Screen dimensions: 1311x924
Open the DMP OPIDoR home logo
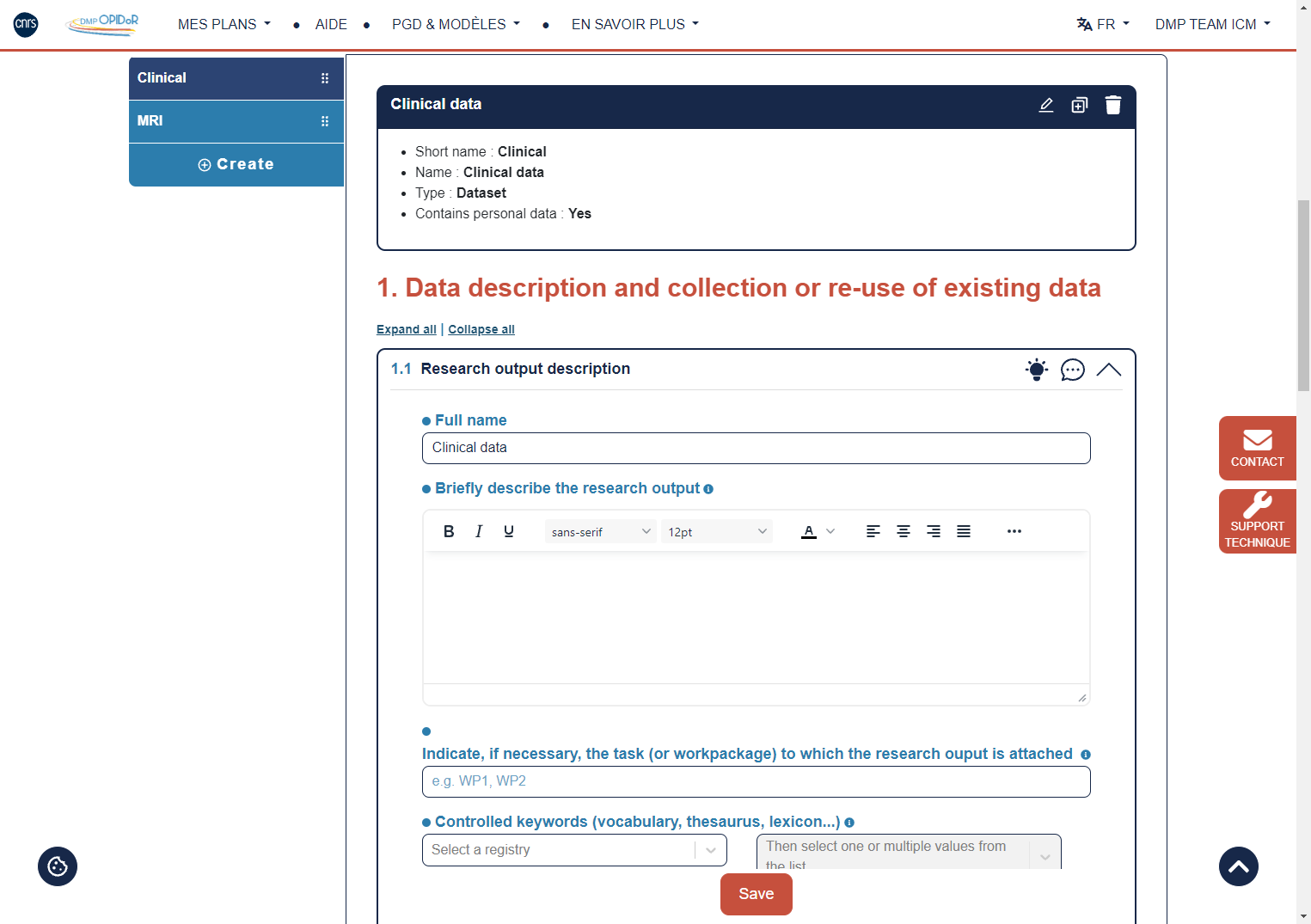point(102,24)
